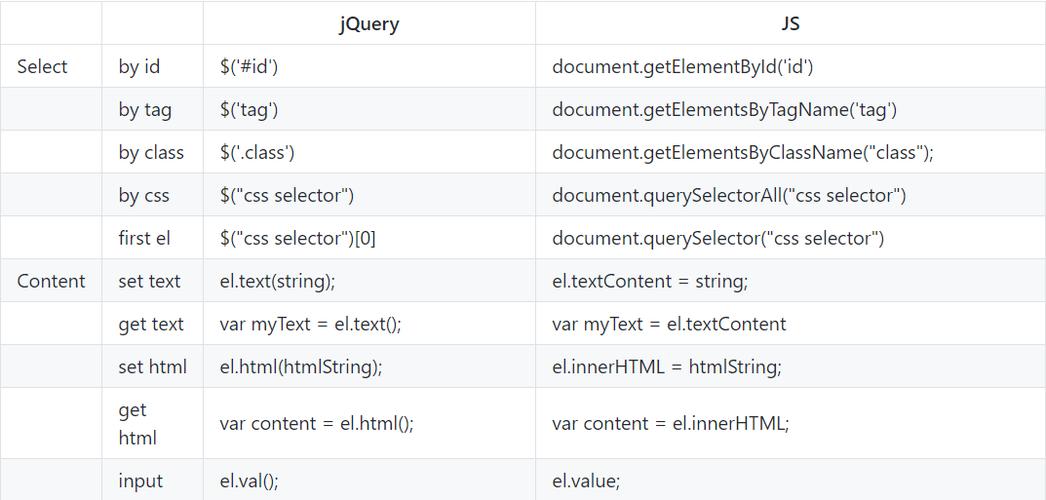Click 'var content = el.html();' cell
Image resolution: width=1046 pixels, height=500 pixels.
pyautogui.click(x=369, y=423)
